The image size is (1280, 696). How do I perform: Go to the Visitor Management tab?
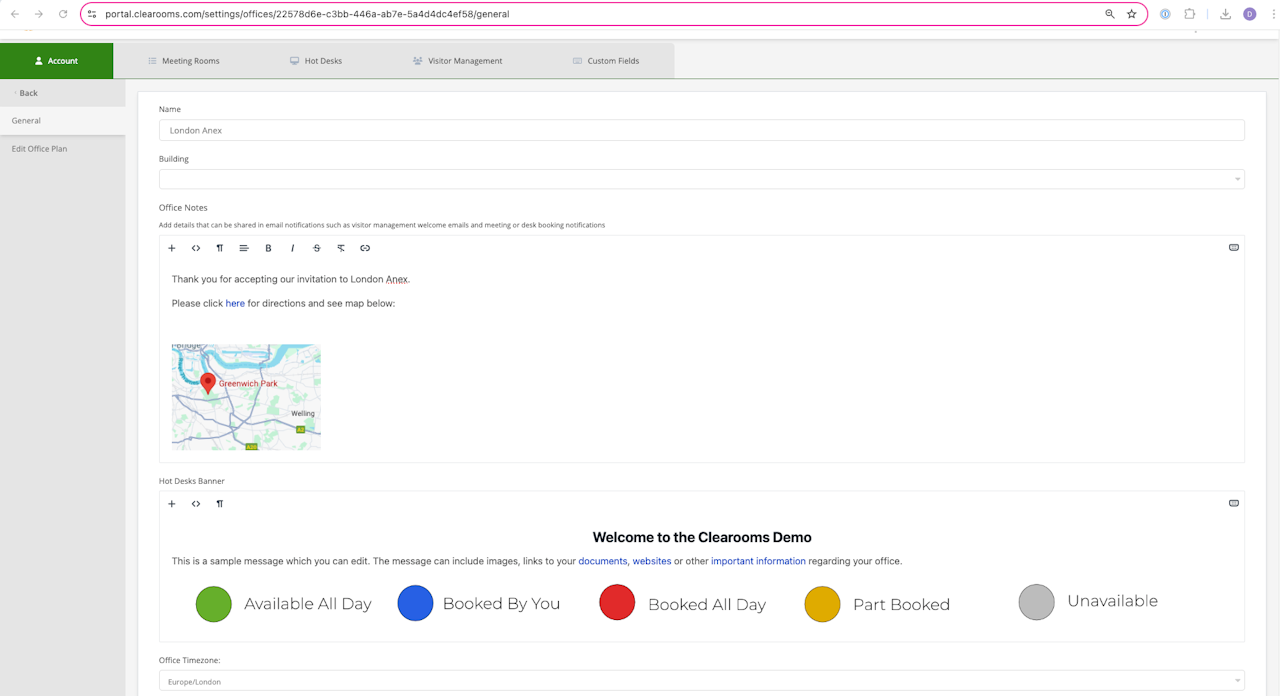457,61
